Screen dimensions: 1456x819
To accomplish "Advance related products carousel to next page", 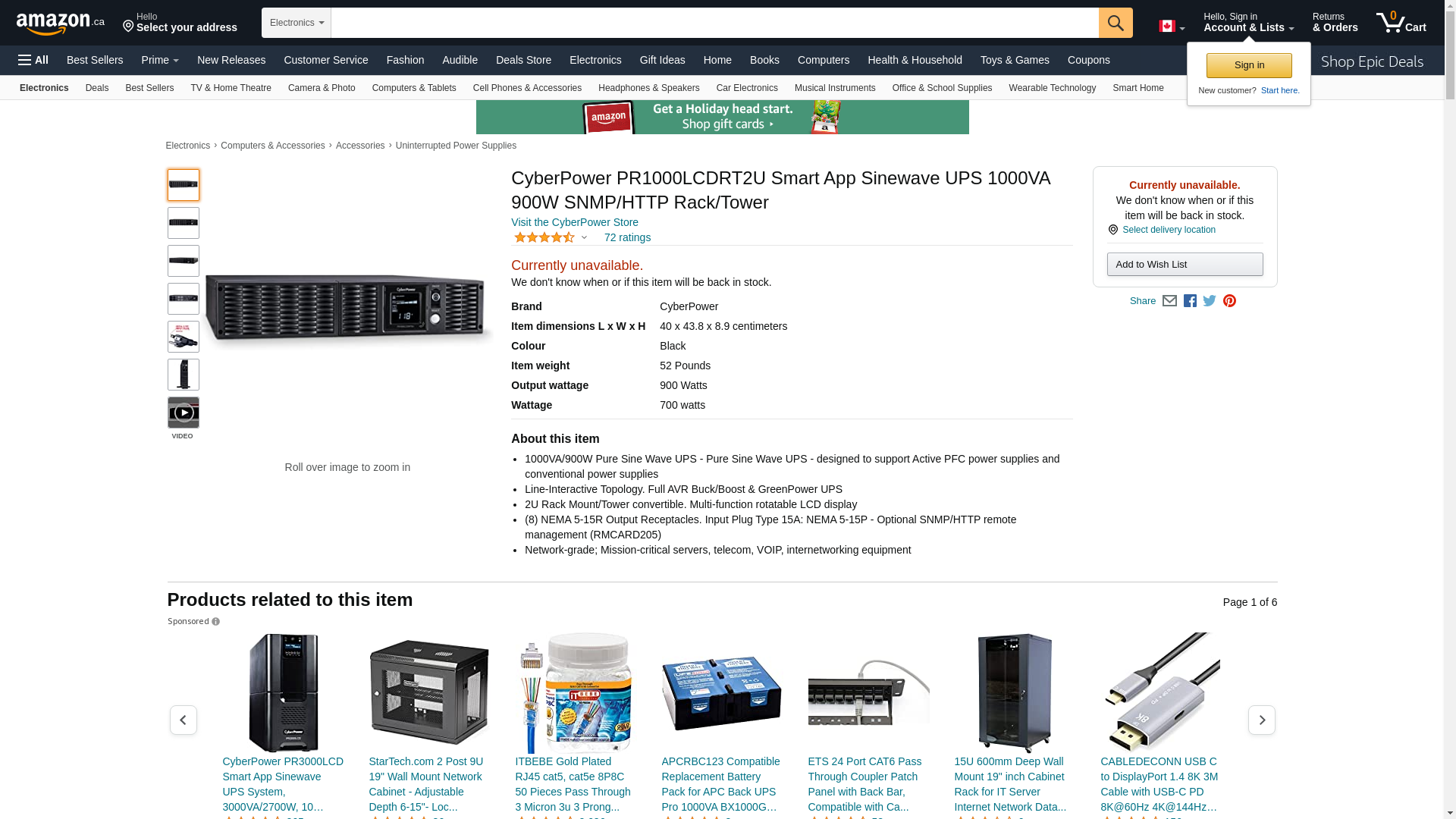I will (x=1261, y=720).
